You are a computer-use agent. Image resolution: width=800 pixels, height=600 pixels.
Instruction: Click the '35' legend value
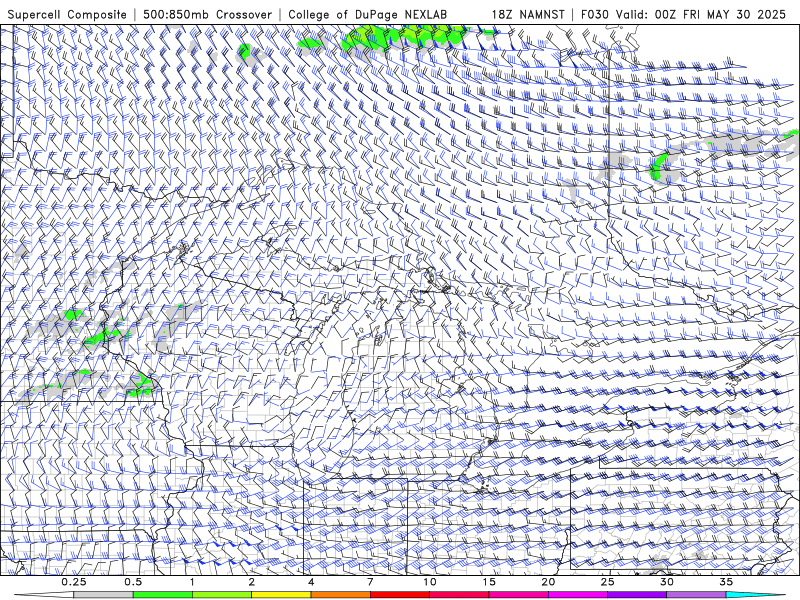pyautogui.click(x=727, y=582)
